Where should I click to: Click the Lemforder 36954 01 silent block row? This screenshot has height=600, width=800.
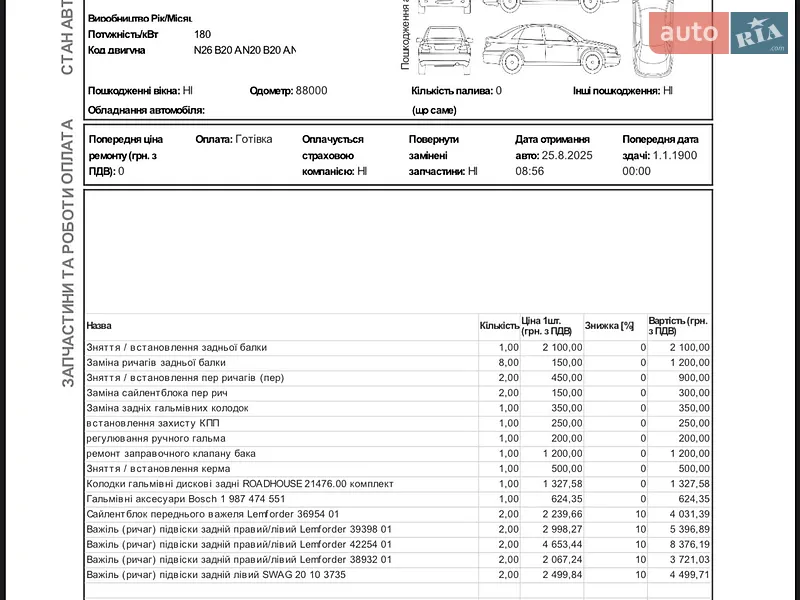coord(398,514)
